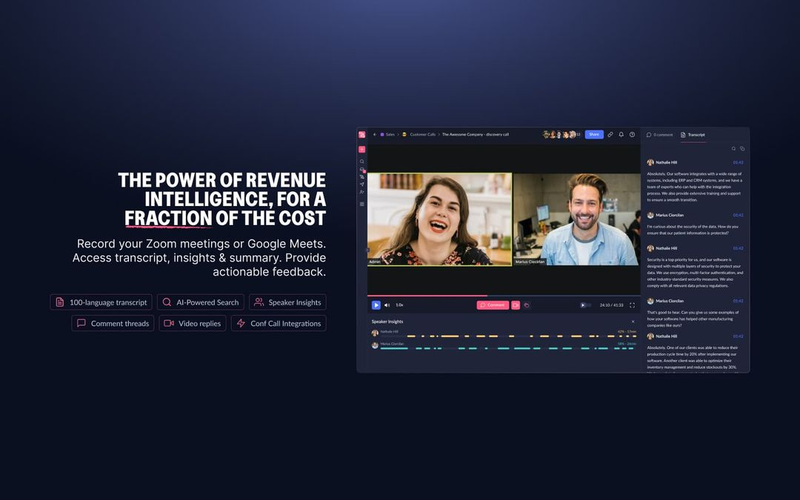Change playback speed from 1.0x

399,305
